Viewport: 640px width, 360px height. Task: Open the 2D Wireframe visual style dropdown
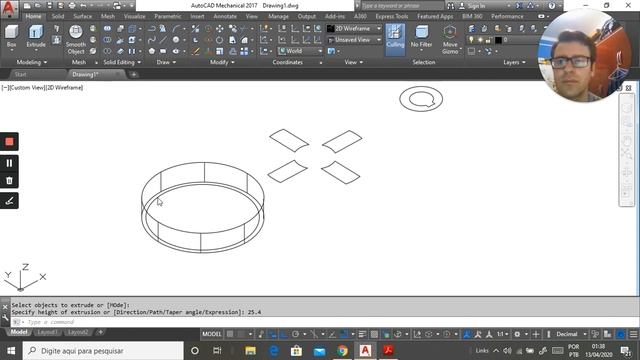354,29
